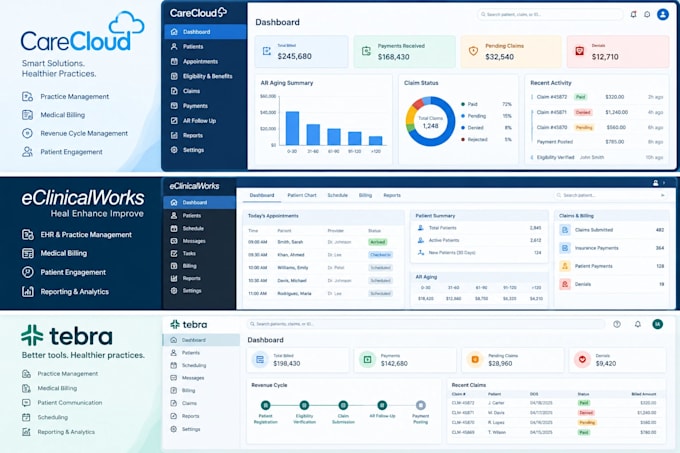Open Schedule in eClinicalWorks sidebar
Image resolution: width=680 pixels, height=453 pixels.
pos(199,228)
